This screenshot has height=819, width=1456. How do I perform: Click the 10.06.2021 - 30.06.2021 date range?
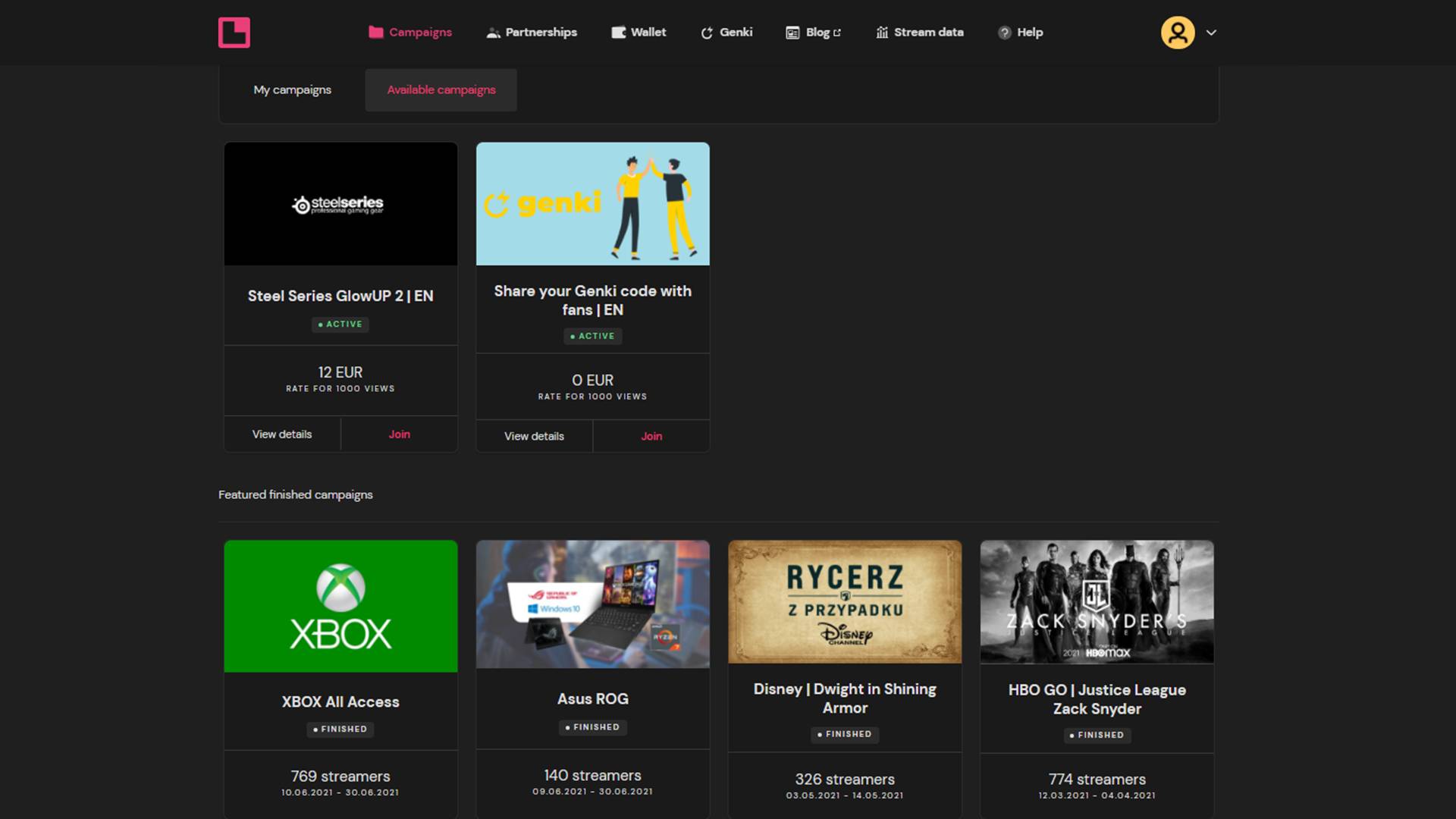pos(340,792)
